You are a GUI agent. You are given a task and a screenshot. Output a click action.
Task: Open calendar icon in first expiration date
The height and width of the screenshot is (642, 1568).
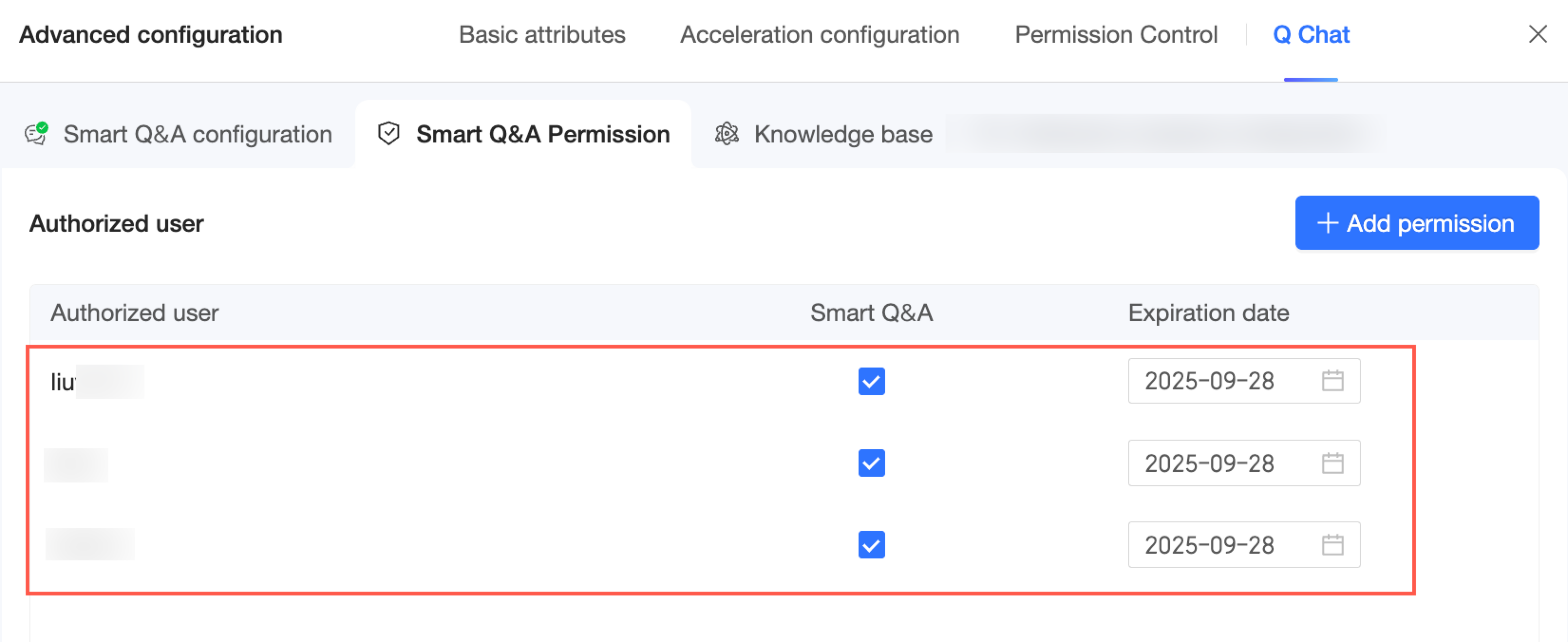[1332, 381]
